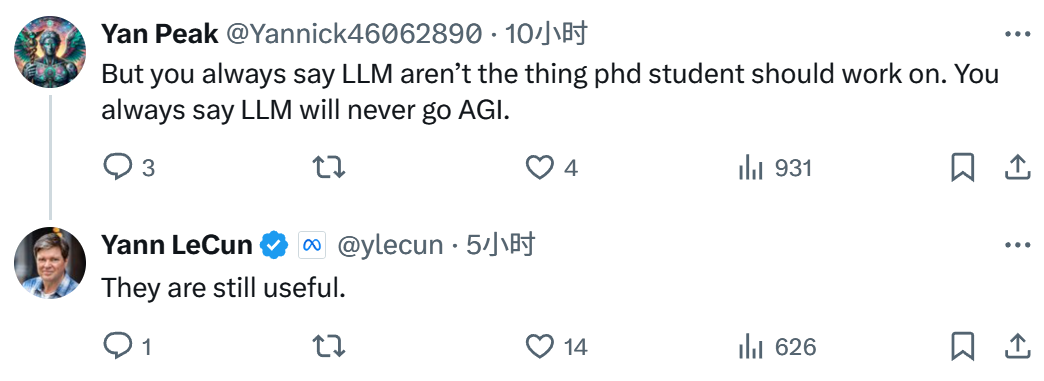Open more options on Yan Peak's tweet
This screenshot has width=1044, height=381.
(1017, 35)
